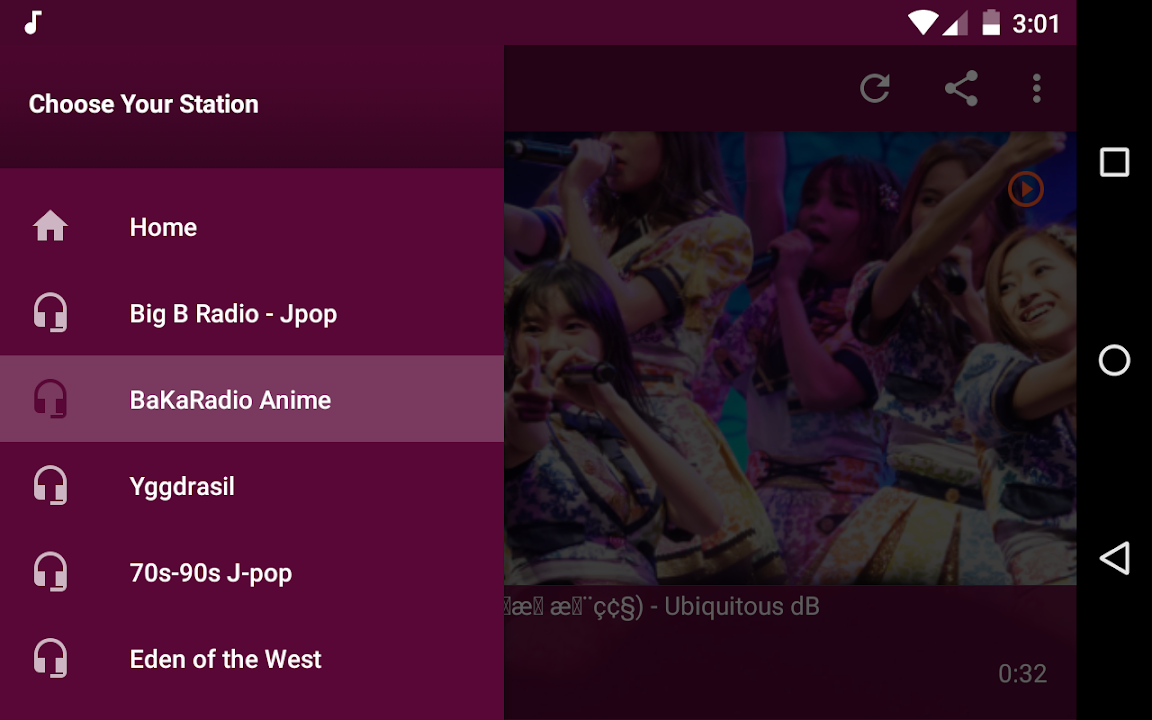Open the share icon
The height and width of the screenshot is (720, 1152).
[x=961, y=88]
